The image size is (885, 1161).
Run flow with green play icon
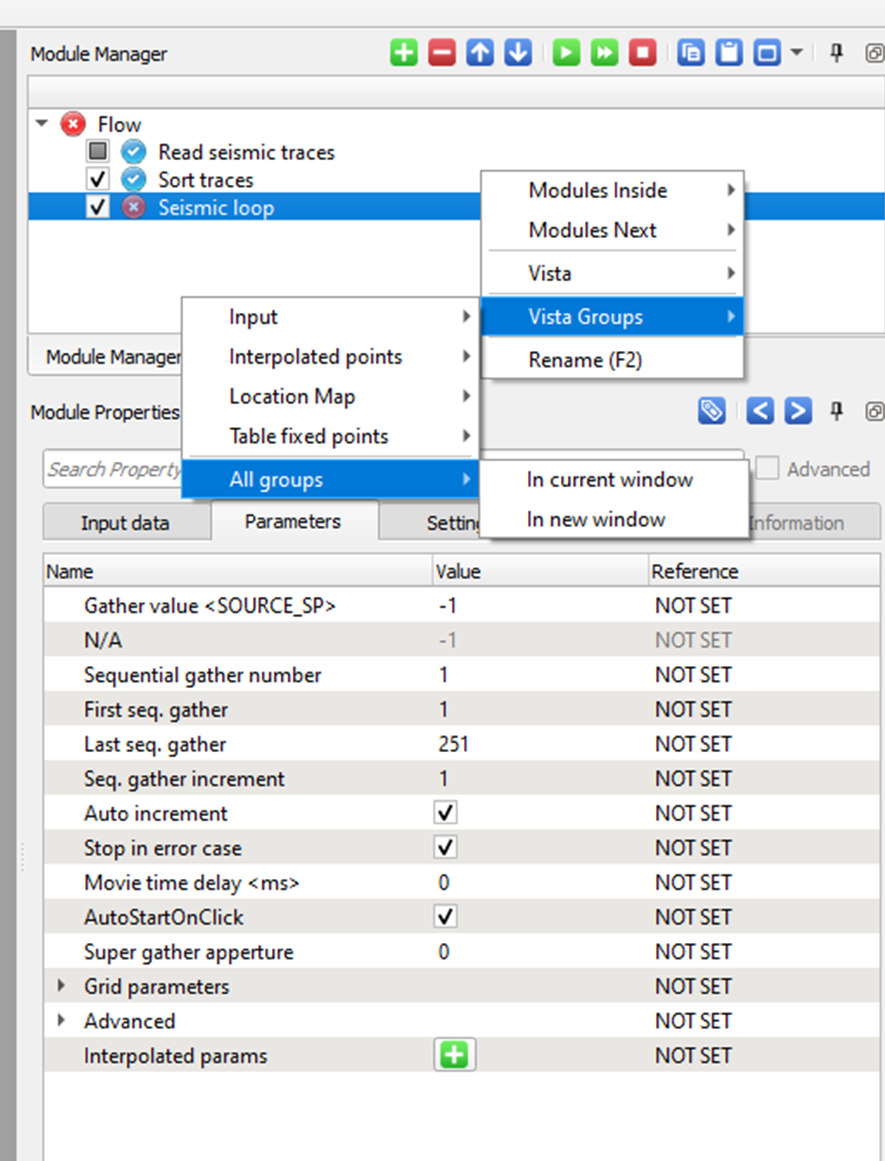pyautogui.click(x=566, y=53)
